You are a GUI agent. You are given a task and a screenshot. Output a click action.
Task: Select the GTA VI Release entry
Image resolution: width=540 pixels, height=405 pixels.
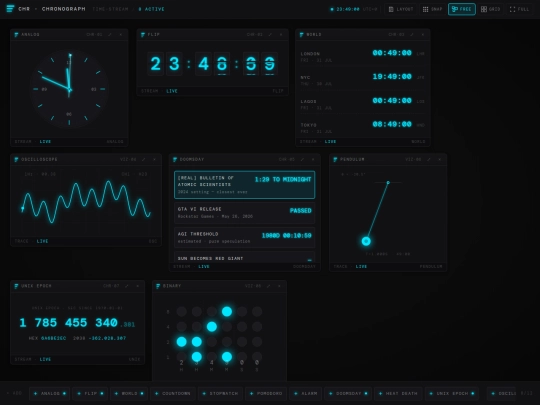[245, 212]
